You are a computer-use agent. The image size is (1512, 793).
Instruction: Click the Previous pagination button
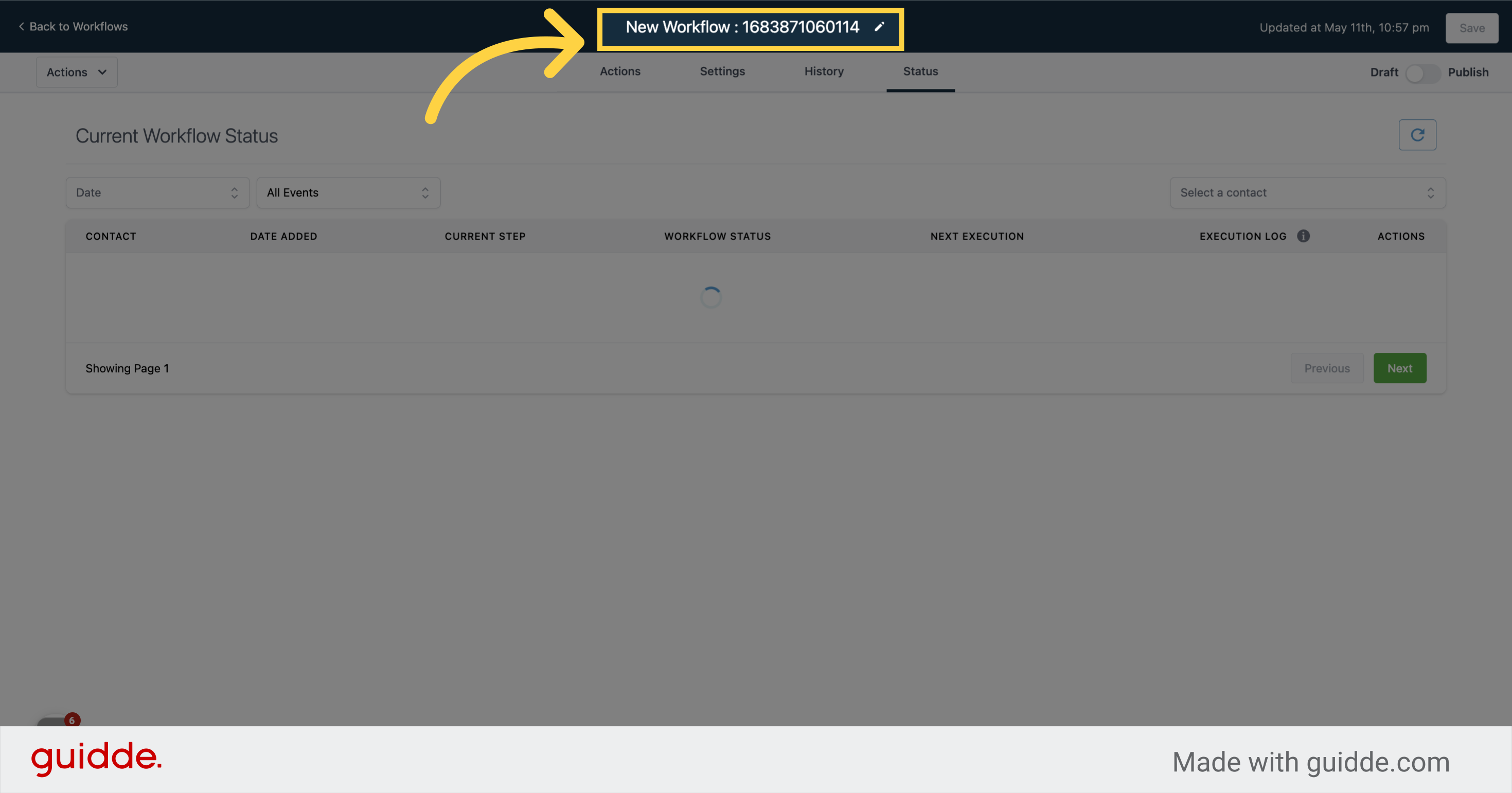point(1327,368)
